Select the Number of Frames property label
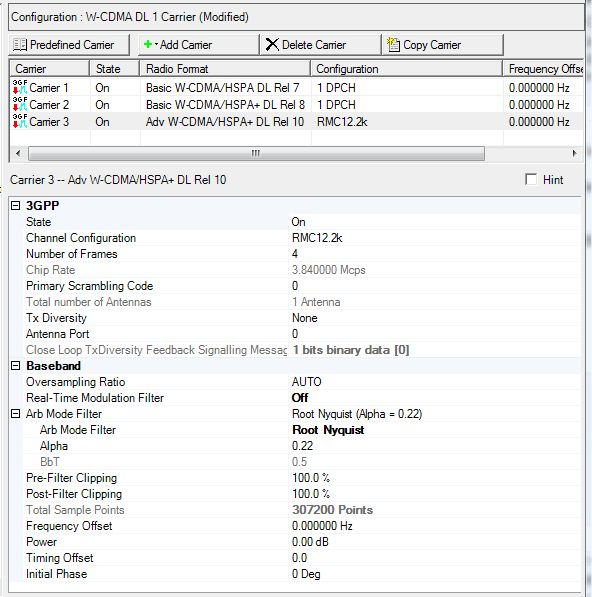This screenshot has width=592, height=597. coord(72,254)
